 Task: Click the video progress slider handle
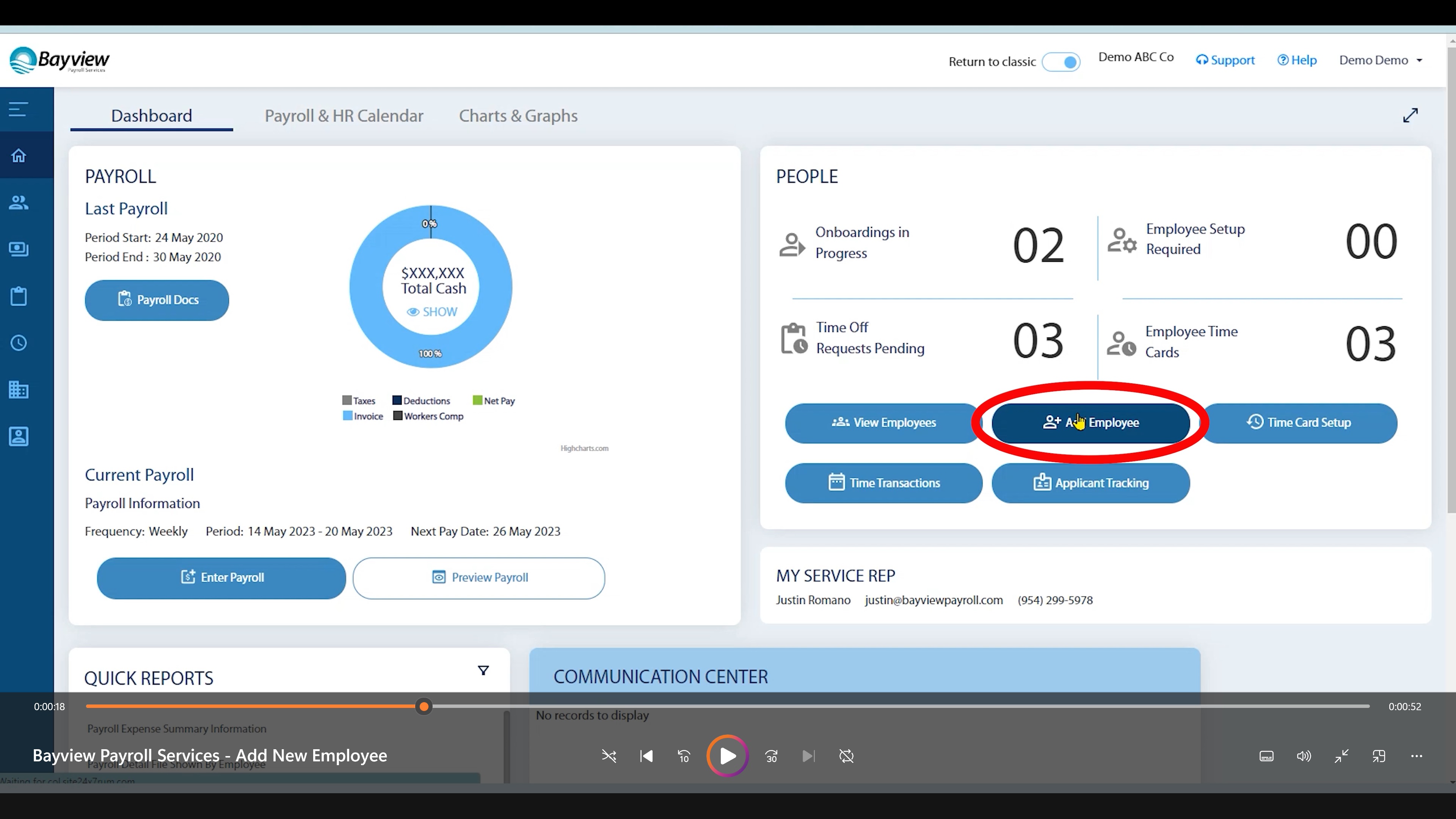(x=424, y=706)
